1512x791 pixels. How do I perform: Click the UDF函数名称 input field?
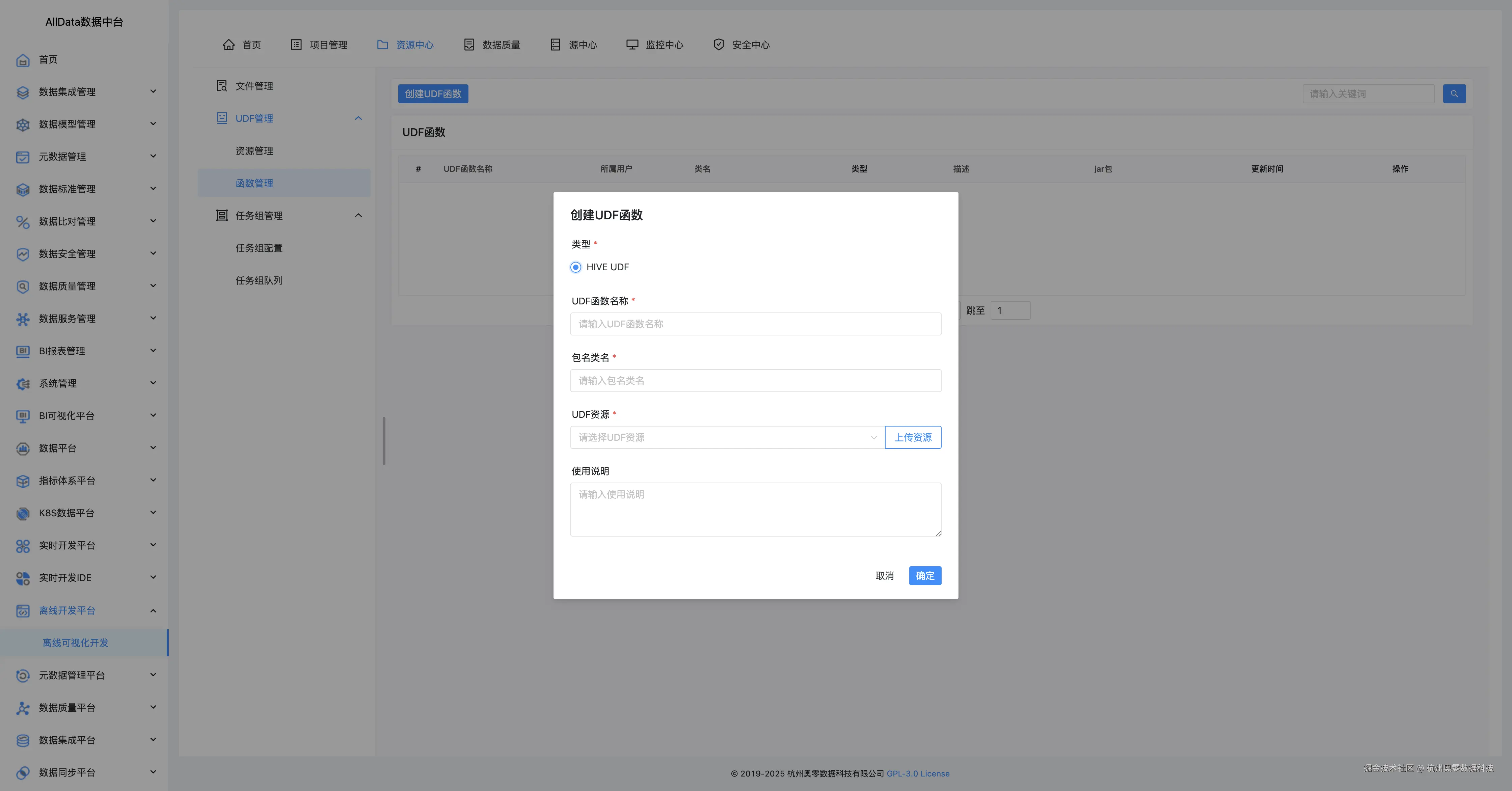[x=755, y=324]
